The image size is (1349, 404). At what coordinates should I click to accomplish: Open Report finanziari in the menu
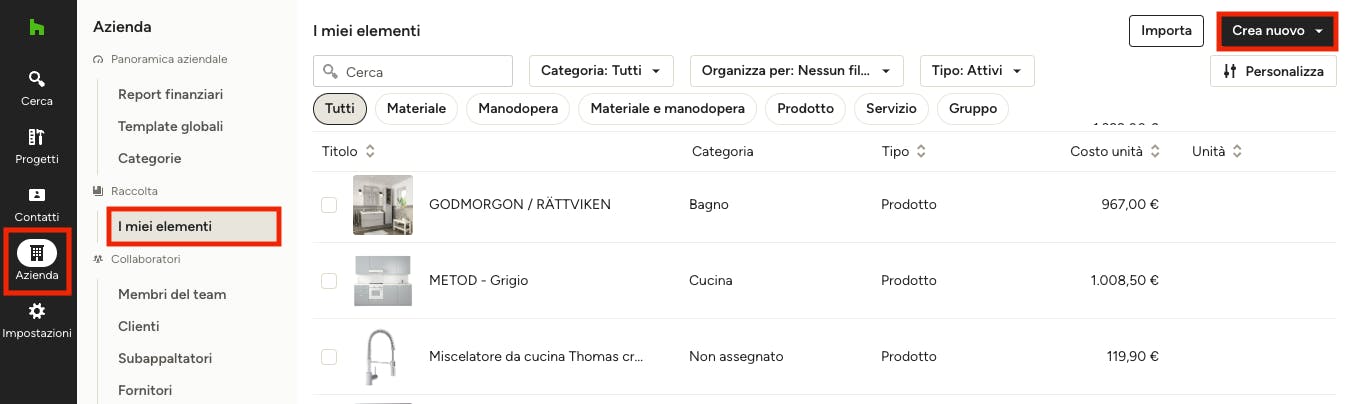click(170, 94)
